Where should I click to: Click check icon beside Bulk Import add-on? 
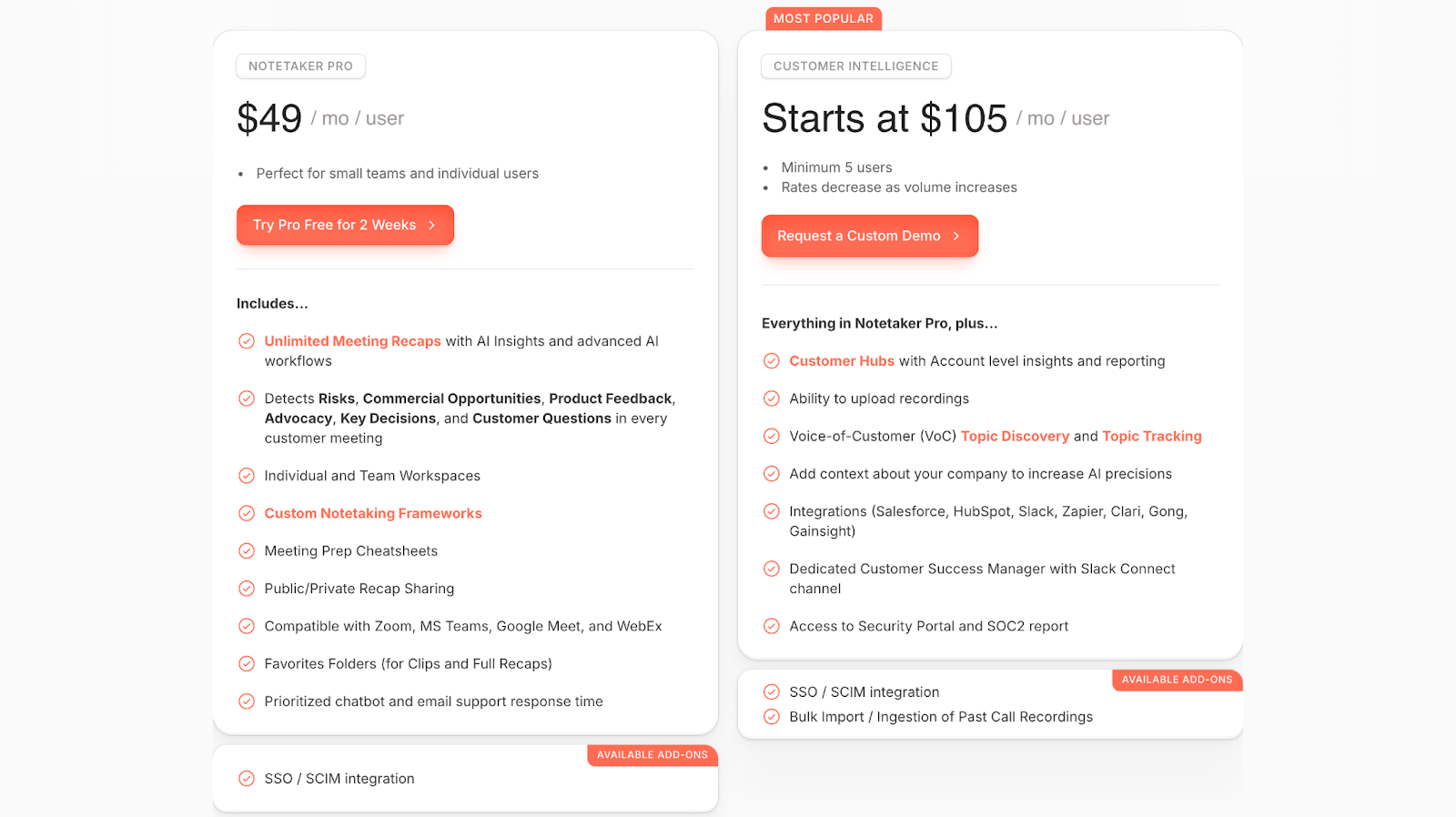(772, 717)
